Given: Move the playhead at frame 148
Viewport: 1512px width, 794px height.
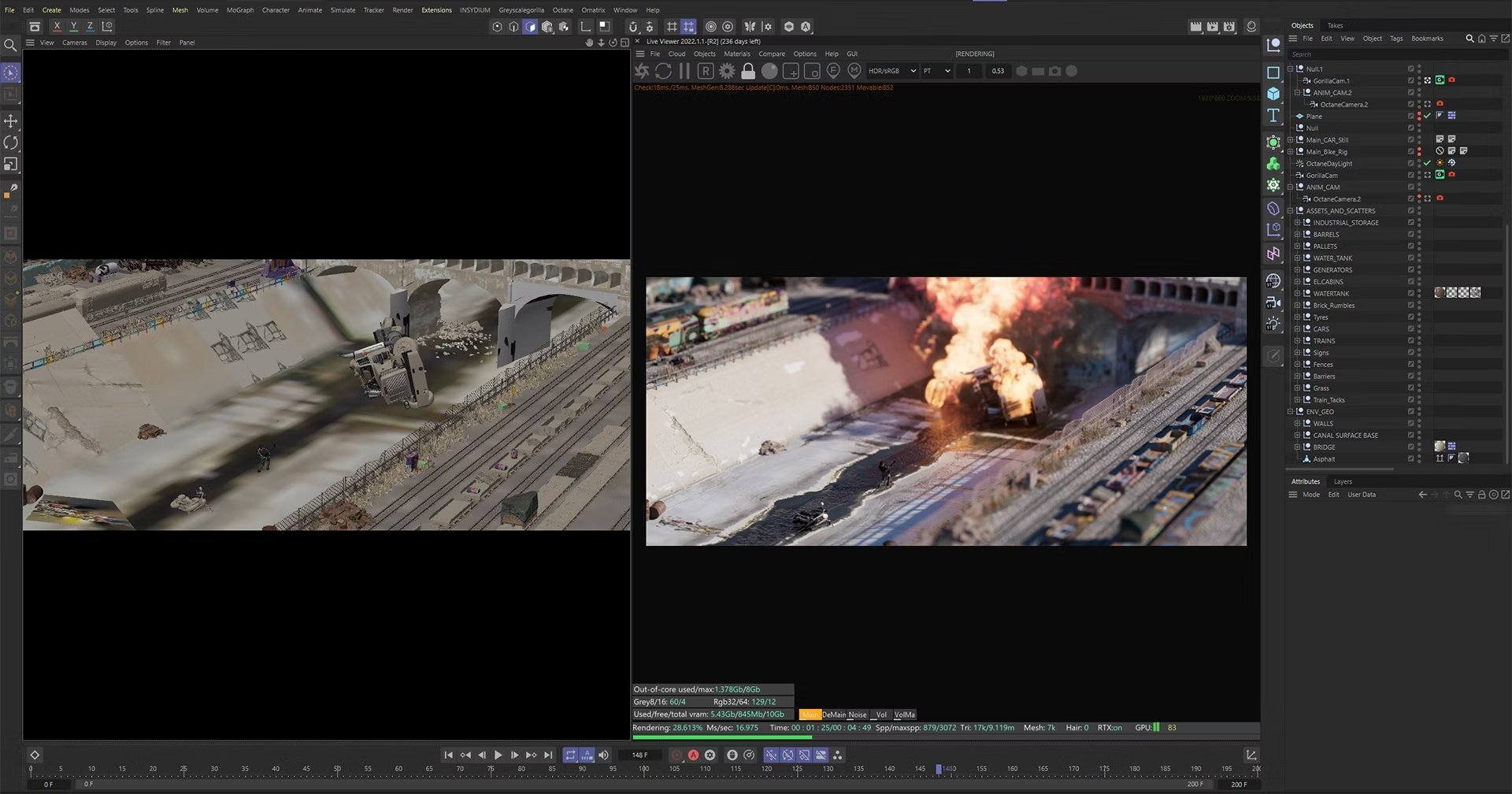Looking at the screenshot, I should tap(939, 769).
